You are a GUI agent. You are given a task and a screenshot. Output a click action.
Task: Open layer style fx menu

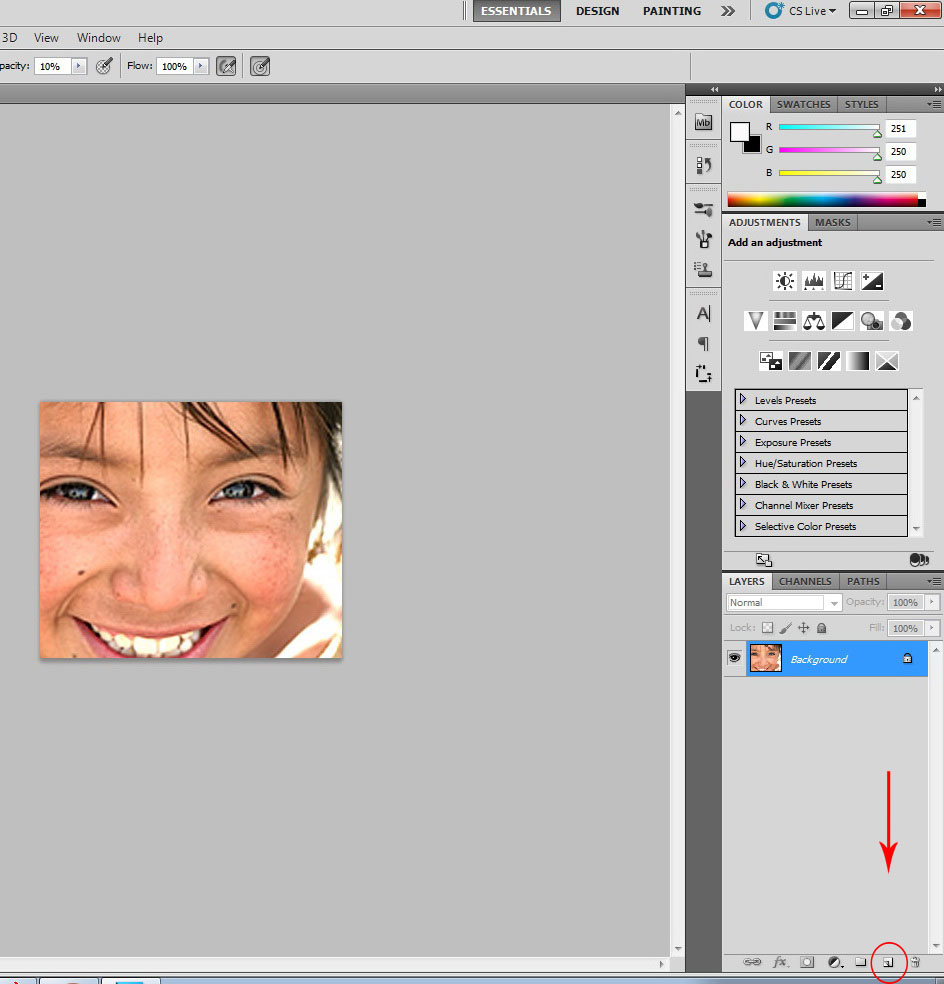[x=781, y=962]
